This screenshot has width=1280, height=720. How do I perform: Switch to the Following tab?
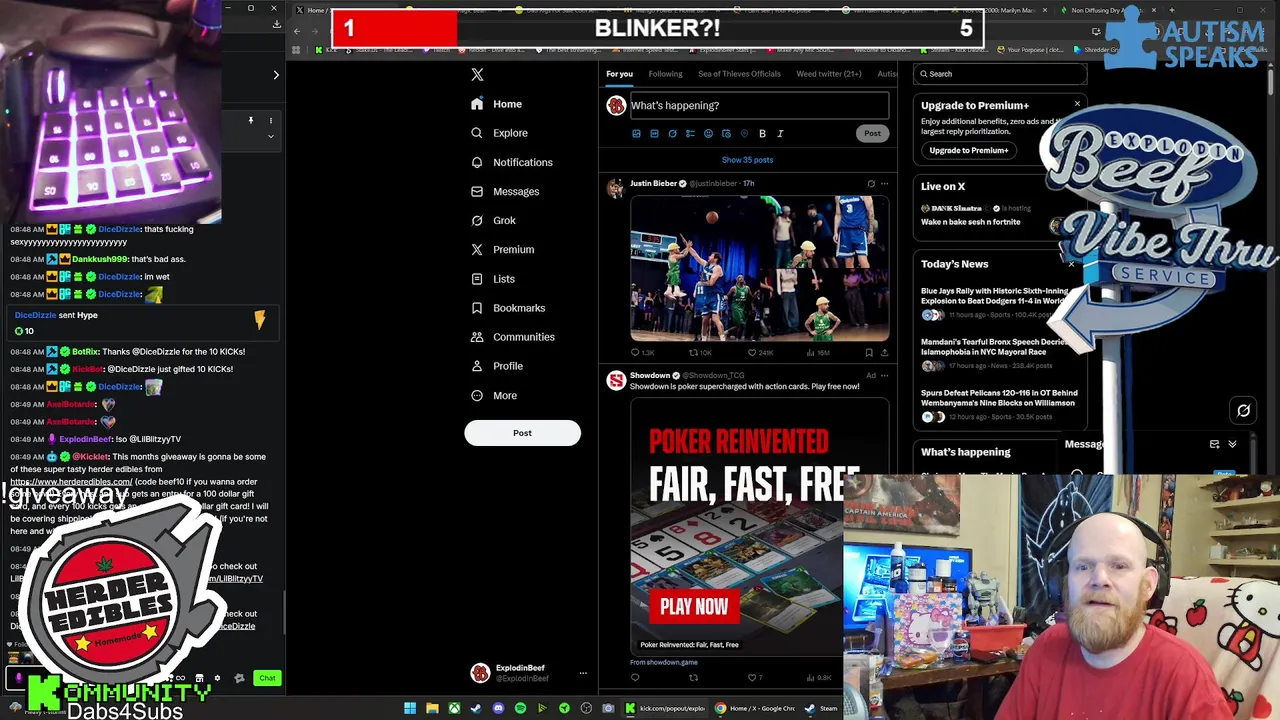(665, 74)
